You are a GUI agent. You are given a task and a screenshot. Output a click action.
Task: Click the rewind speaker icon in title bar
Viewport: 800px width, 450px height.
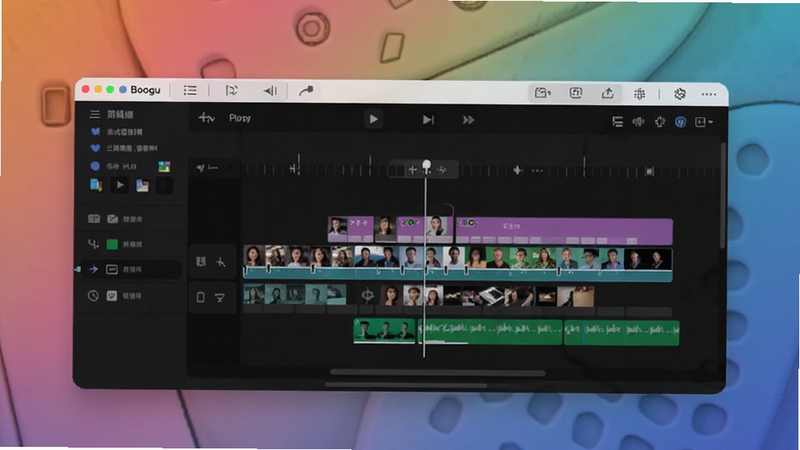point(270,91)
